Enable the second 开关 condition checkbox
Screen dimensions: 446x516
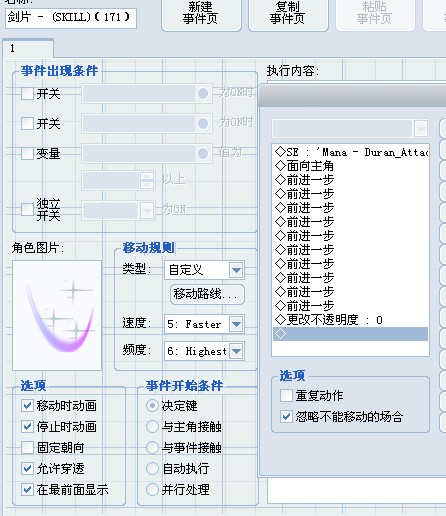pyautogui.click(x=27, y=124)
